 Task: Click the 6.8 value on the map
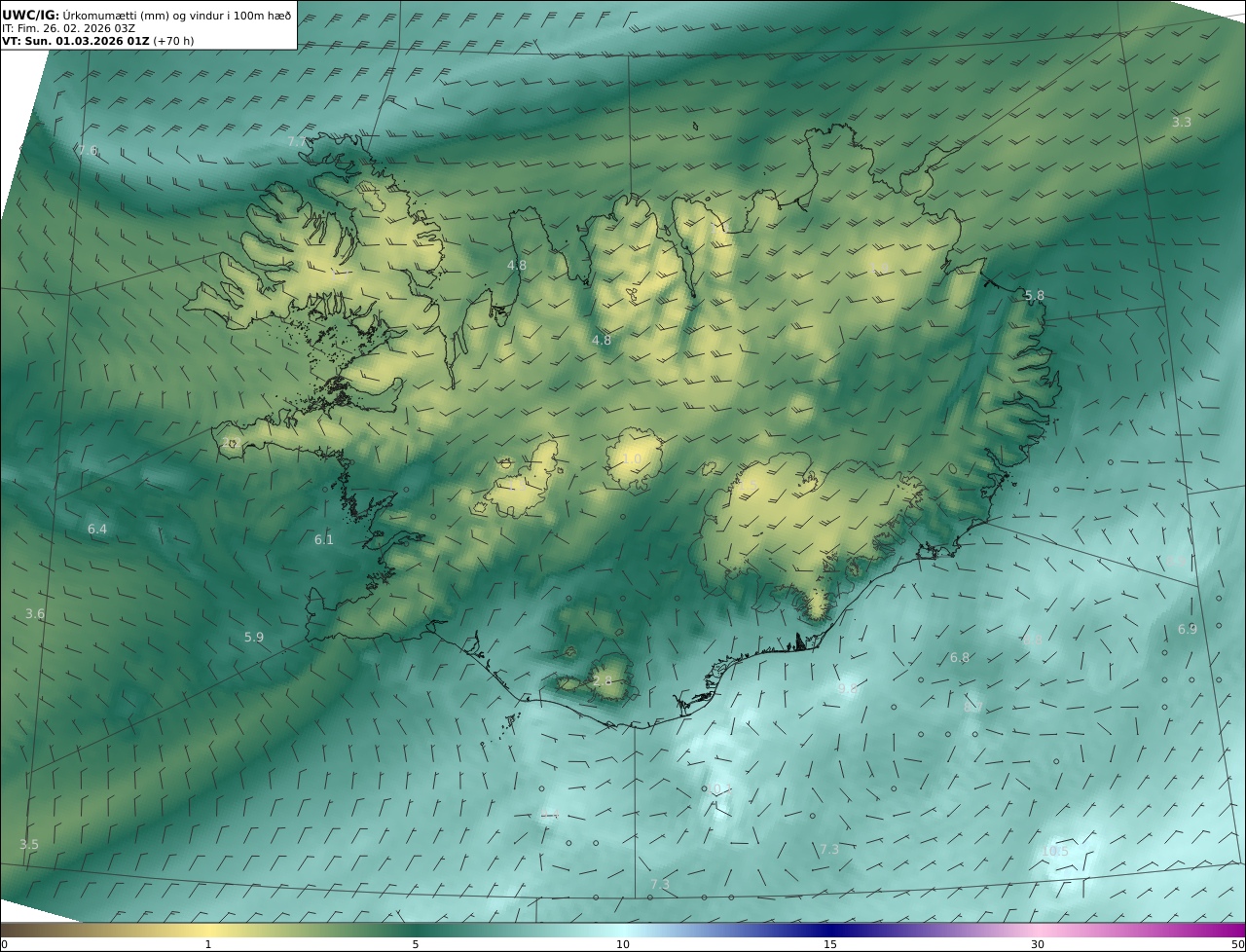[960, 657]
